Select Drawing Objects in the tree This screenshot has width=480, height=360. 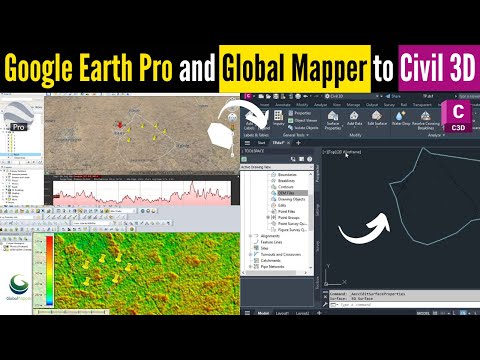tap(291, 199)
